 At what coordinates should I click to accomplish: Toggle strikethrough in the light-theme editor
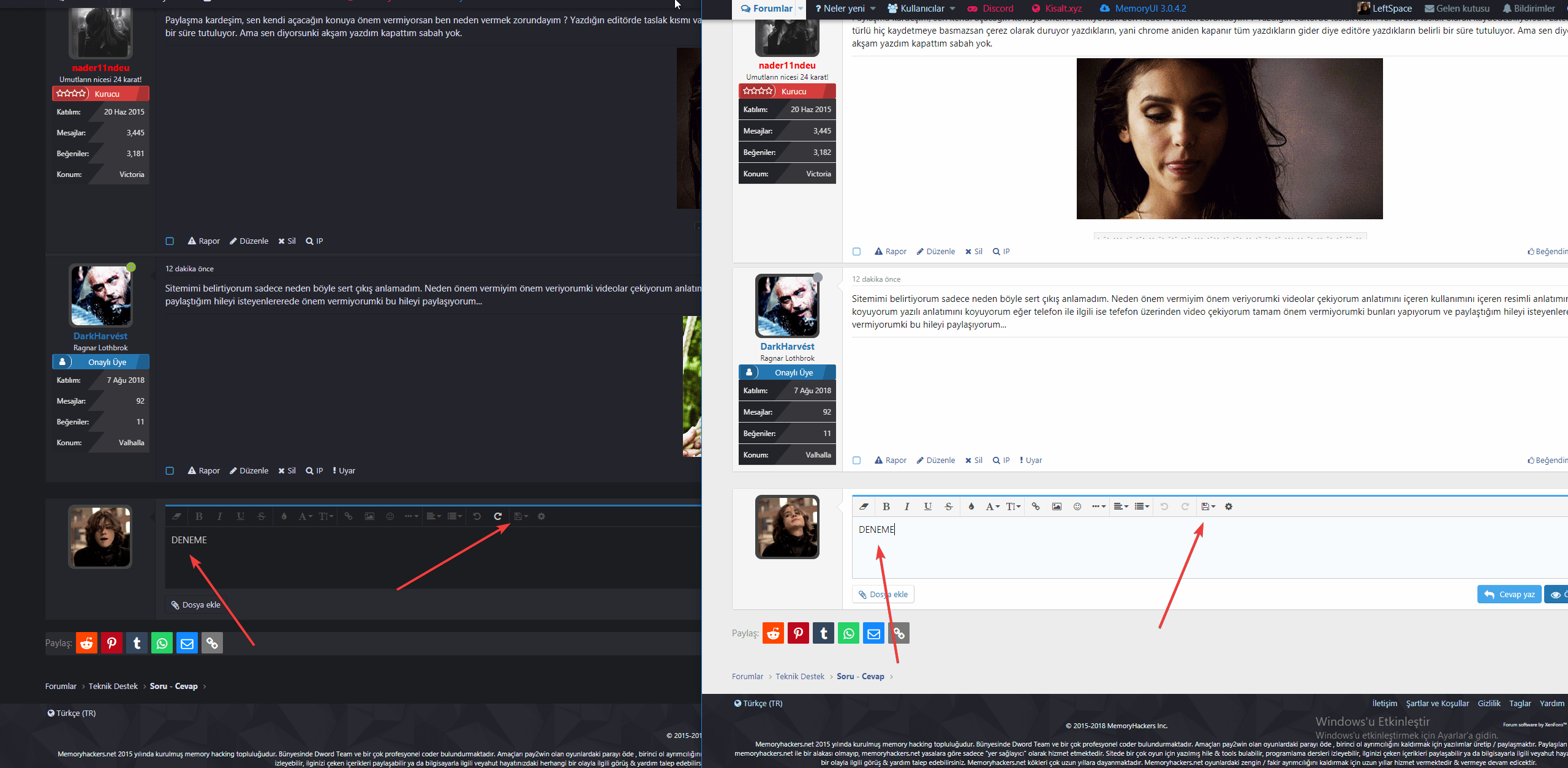(949, 506)
